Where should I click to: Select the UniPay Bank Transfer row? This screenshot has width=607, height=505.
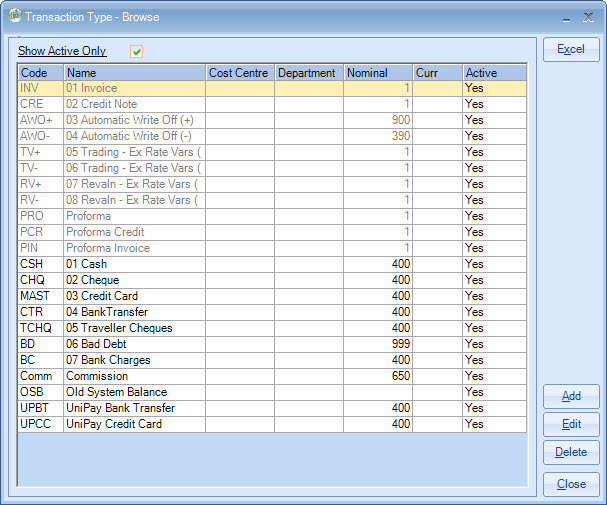272,408
